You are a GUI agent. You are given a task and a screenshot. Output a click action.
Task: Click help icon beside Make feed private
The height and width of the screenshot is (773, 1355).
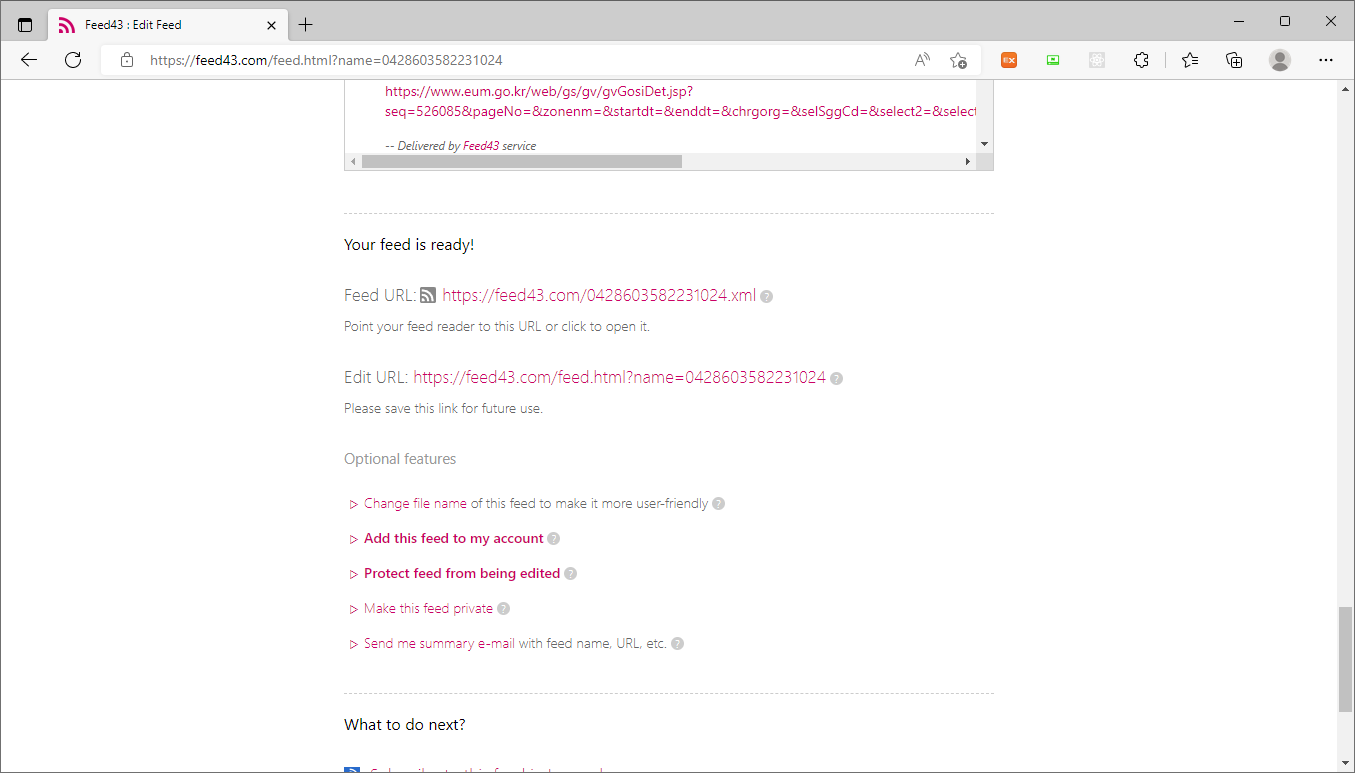(503, 609)
